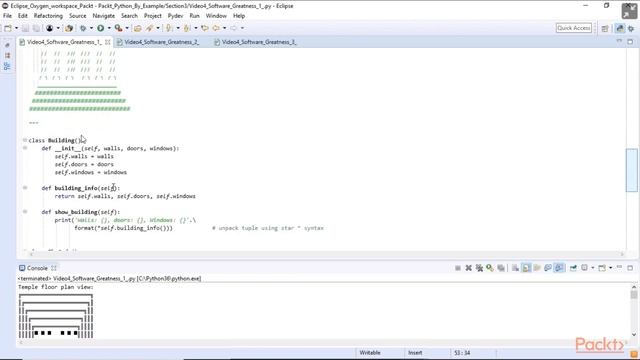Viewport: 640px width, 360px height.
Task: Click the editor vertical scrollbar thumb
Action: tap(631, 170)
